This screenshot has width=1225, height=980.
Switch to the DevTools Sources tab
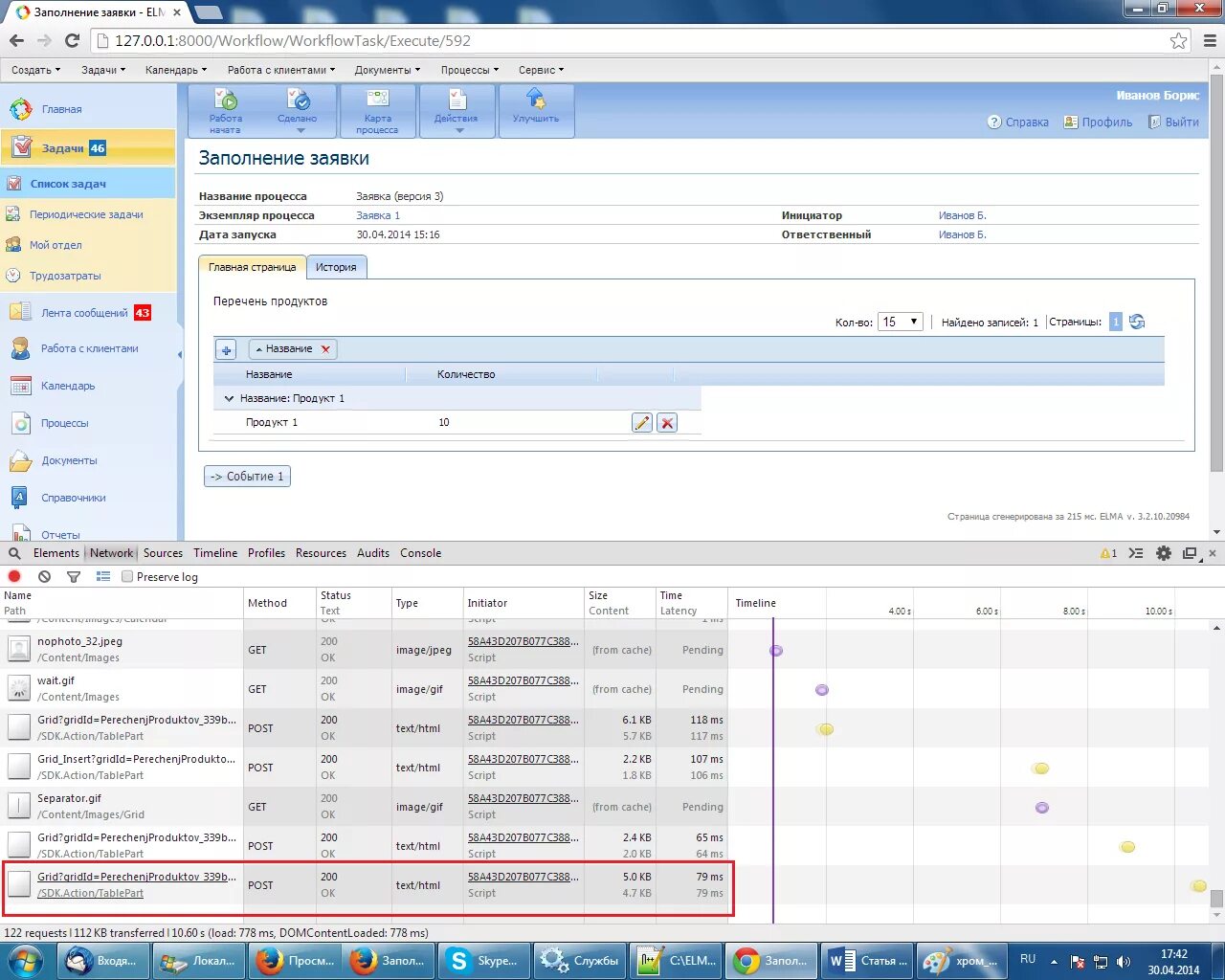click(x=163, y=553)
